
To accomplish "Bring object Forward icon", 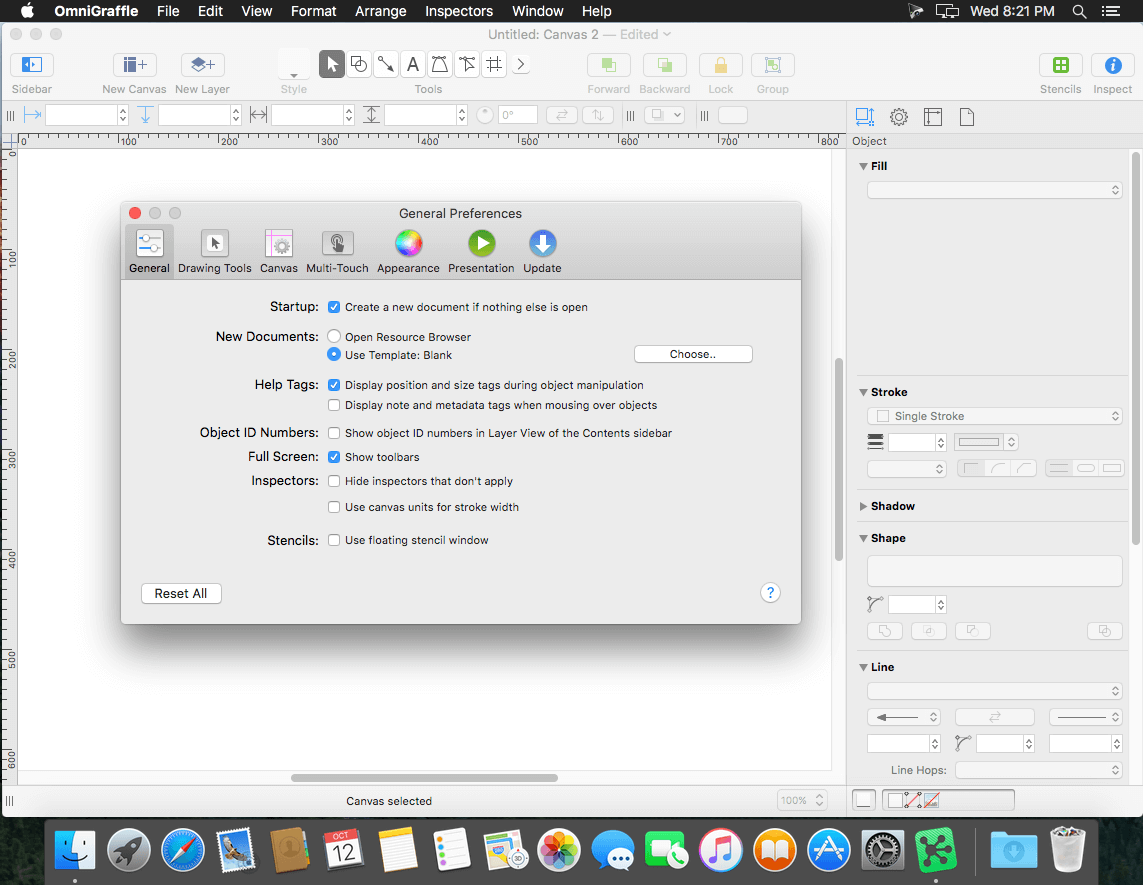I will tap(609, 65).
